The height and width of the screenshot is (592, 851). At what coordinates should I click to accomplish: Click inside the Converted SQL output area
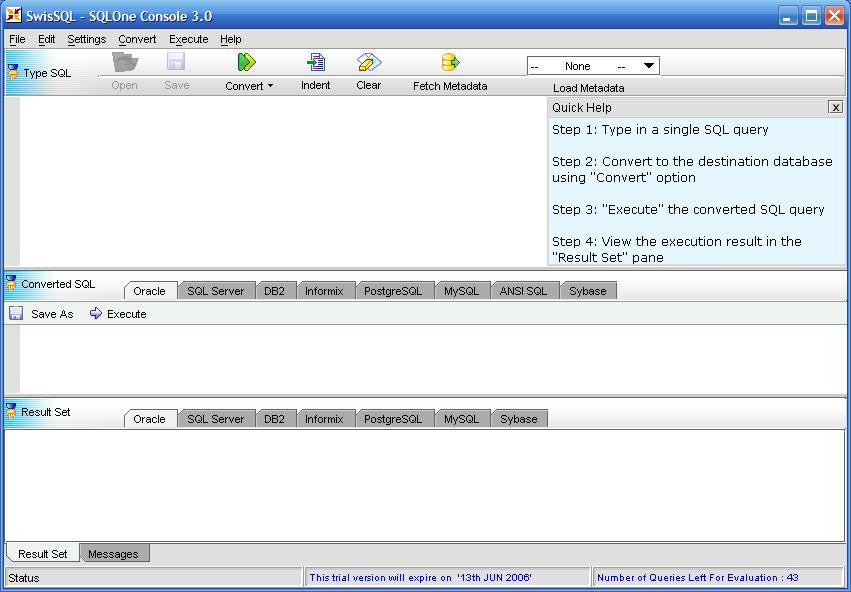click(x=433, y=359)
